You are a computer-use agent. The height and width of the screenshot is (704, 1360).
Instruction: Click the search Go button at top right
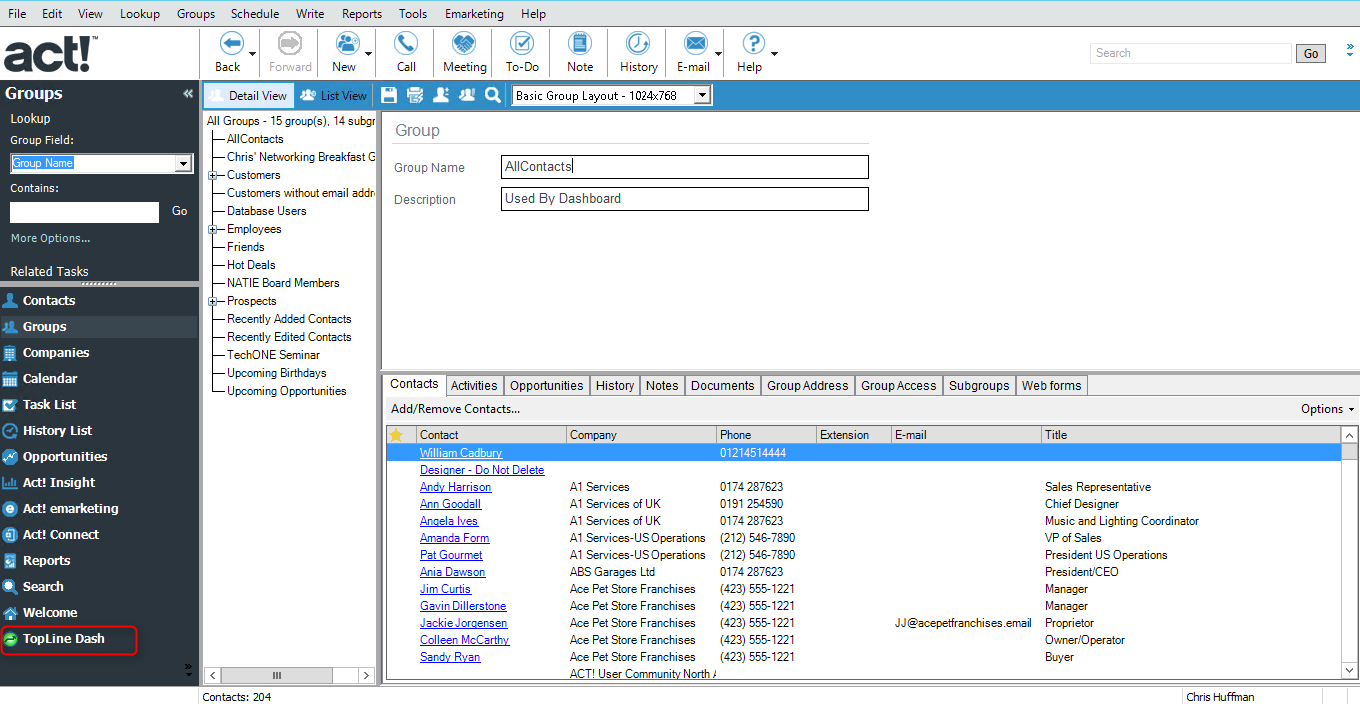tap(1311, 54)
